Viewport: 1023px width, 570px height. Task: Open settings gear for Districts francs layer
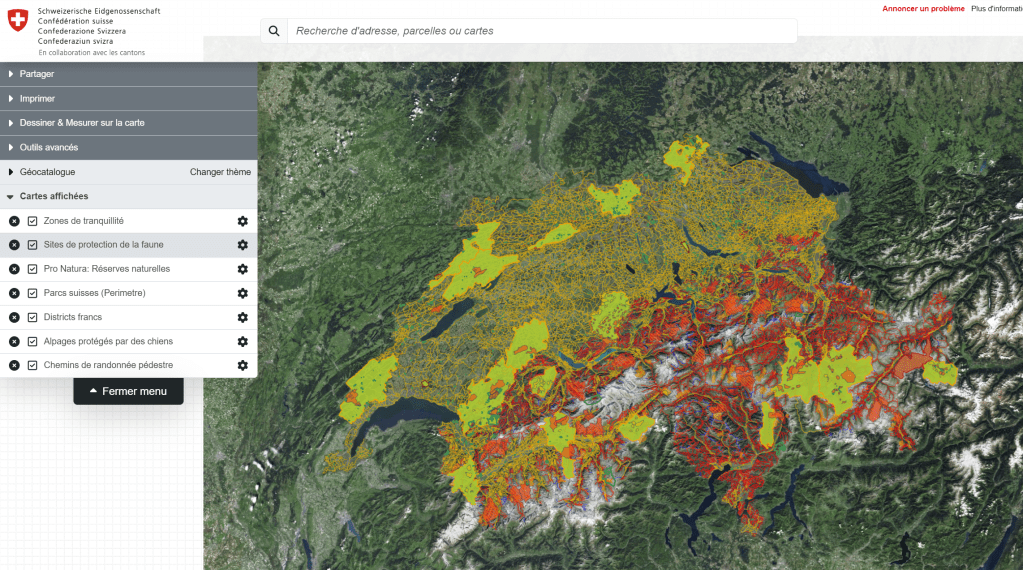point(242,318)
